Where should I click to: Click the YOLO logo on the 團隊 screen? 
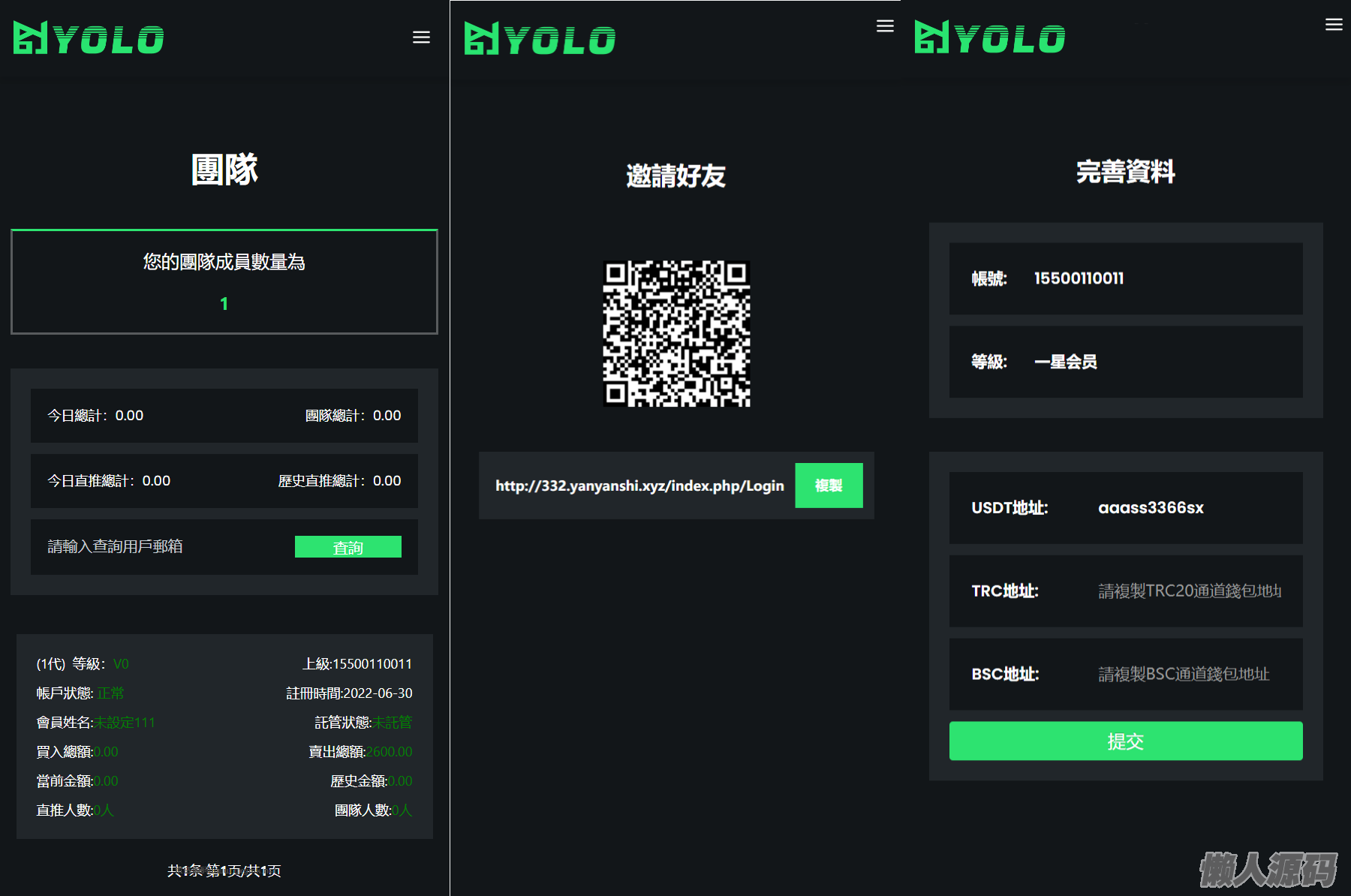pyautogui.click(x=89, y=38)
